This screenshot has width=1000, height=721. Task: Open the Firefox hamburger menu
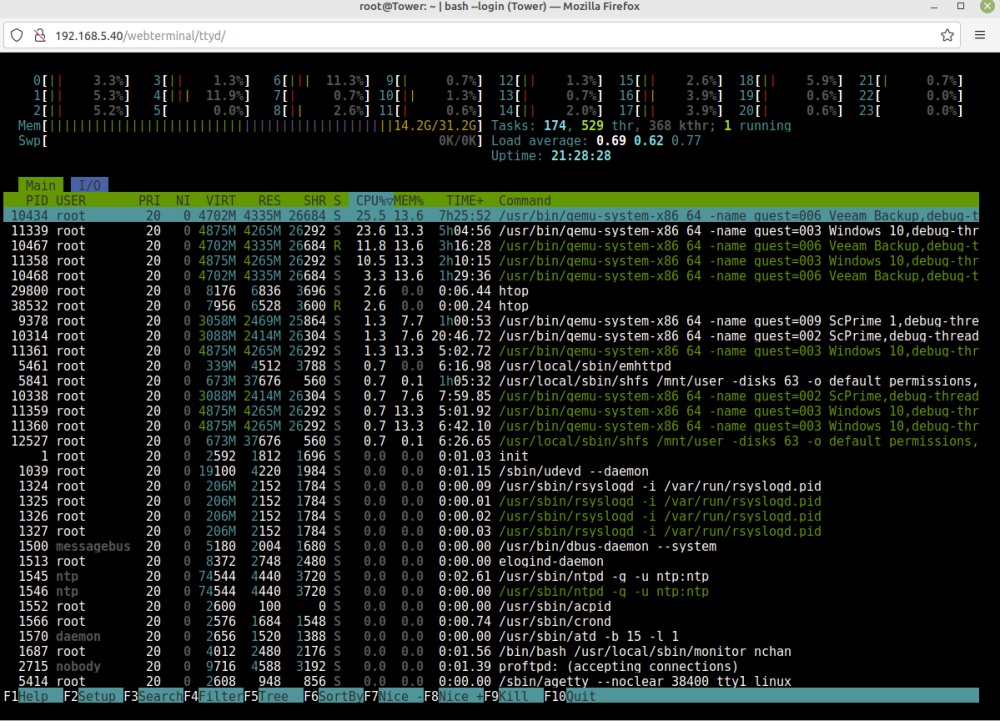coord(980,35)
